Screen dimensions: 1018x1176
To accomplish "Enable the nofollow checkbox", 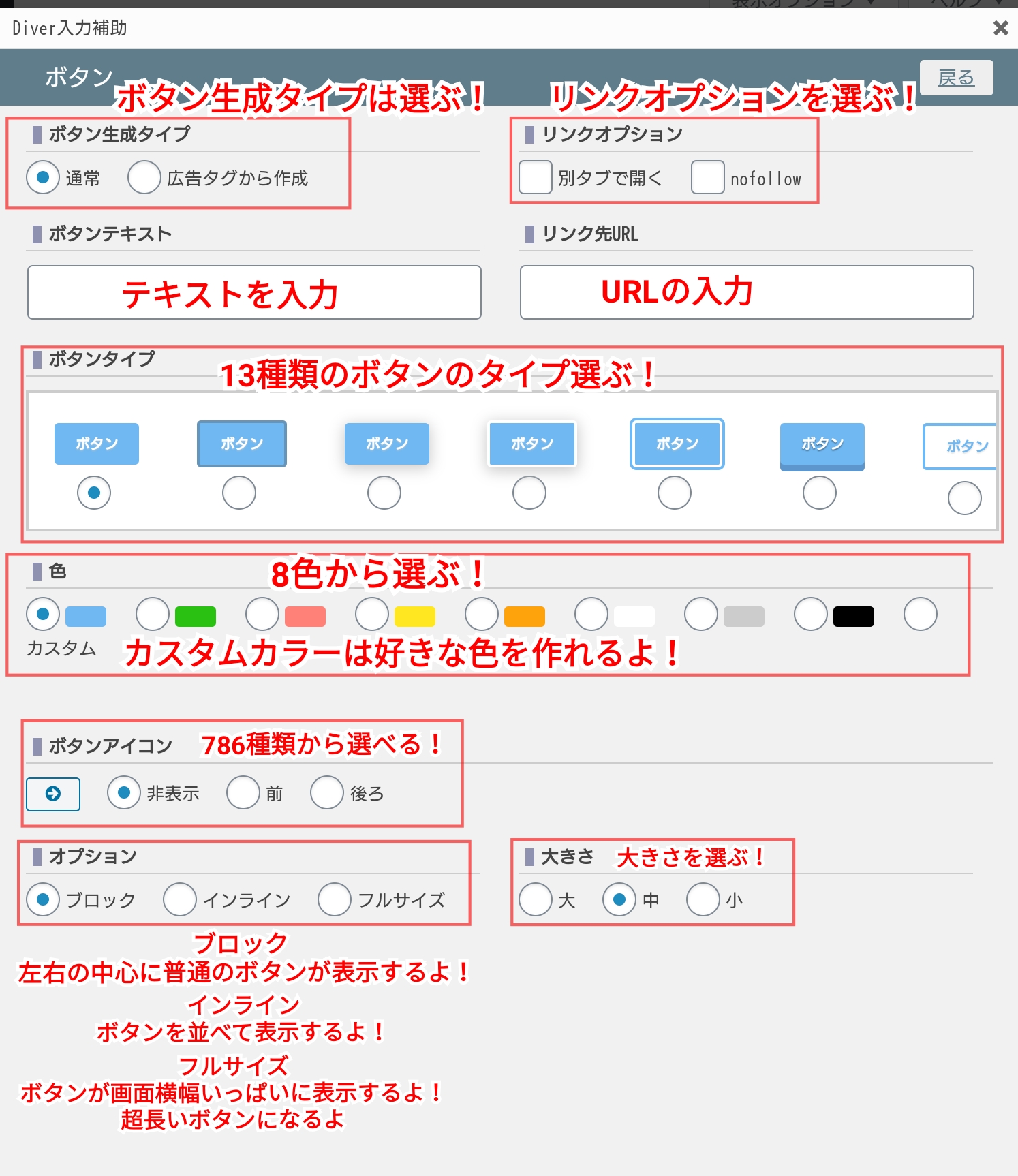I will [708, 177].
